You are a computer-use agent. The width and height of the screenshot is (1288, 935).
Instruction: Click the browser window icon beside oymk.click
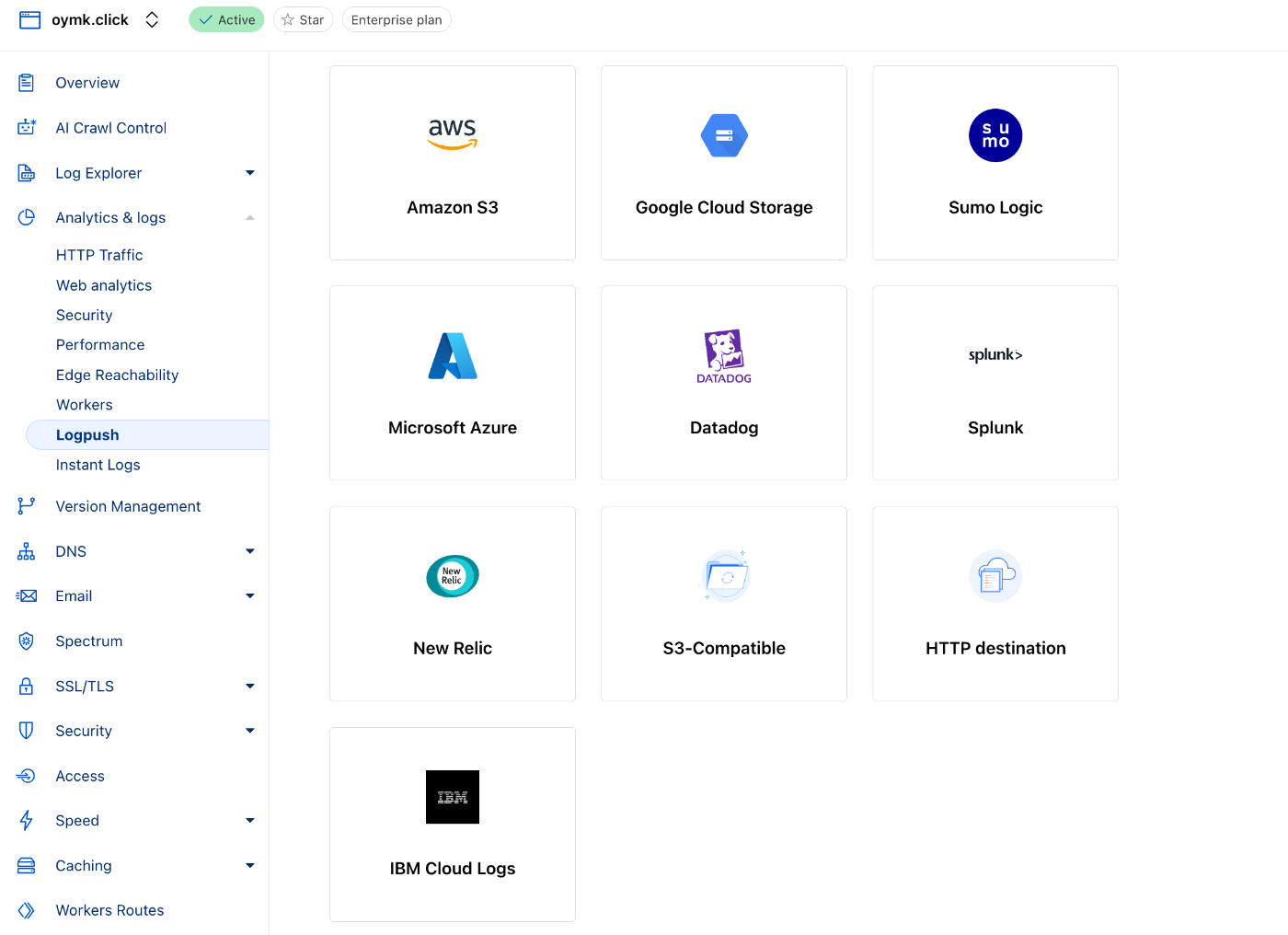30,20
